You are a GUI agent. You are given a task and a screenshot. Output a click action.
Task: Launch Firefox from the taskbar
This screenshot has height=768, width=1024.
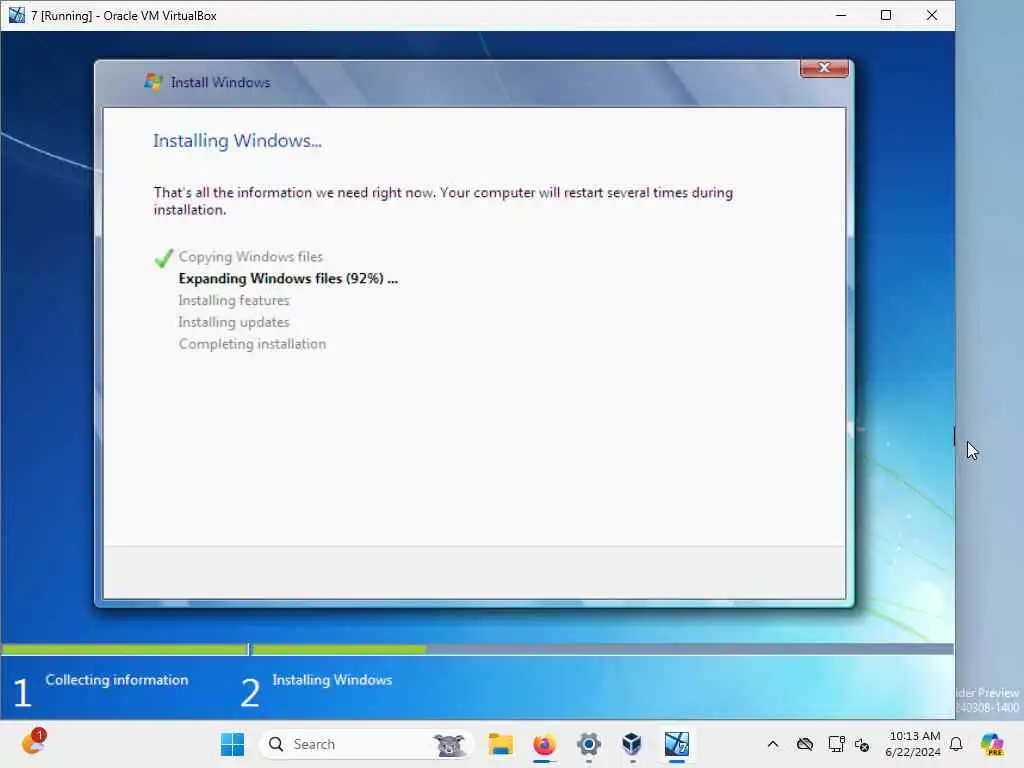545,744
